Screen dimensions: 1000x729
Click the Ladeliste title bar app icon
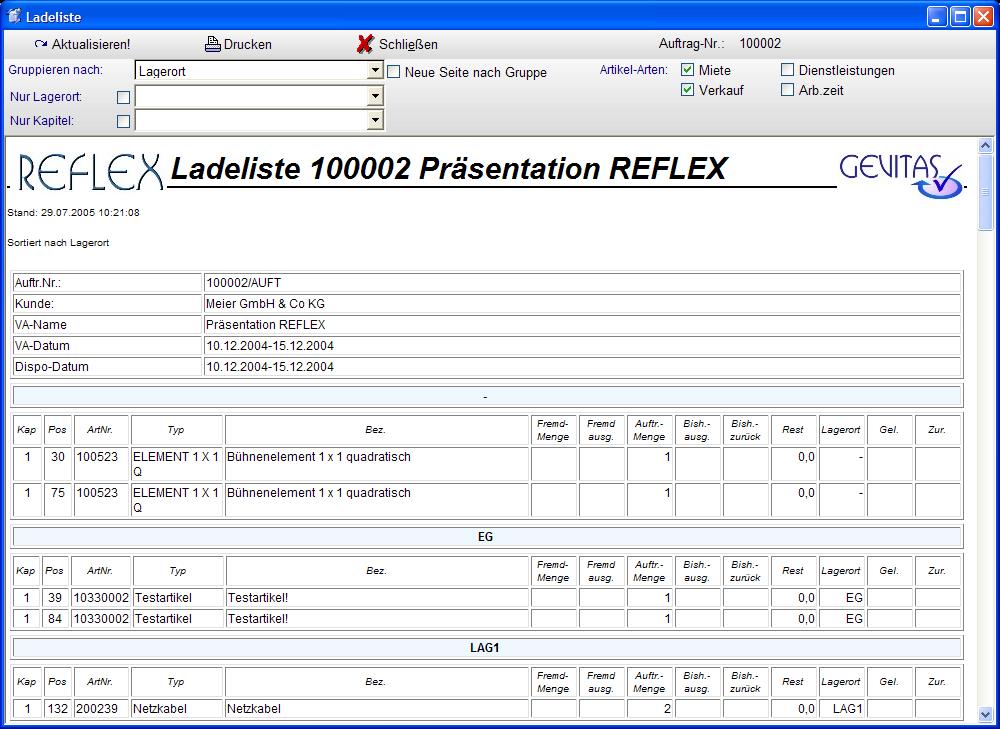tap(13, 16)
